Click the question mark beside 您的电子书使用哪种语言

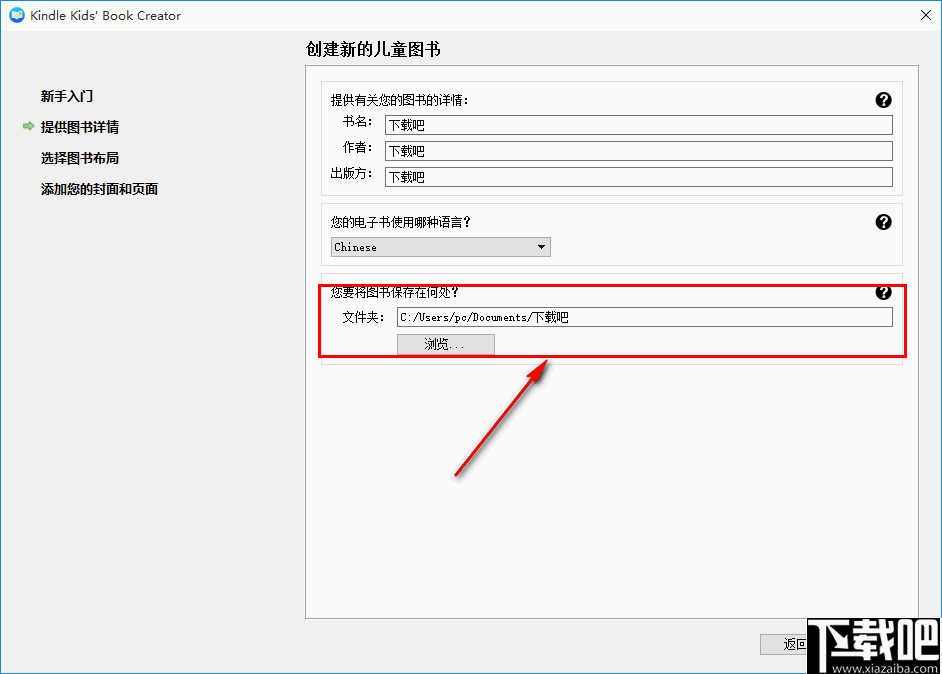pyautogui.click(x=884, y=222)
